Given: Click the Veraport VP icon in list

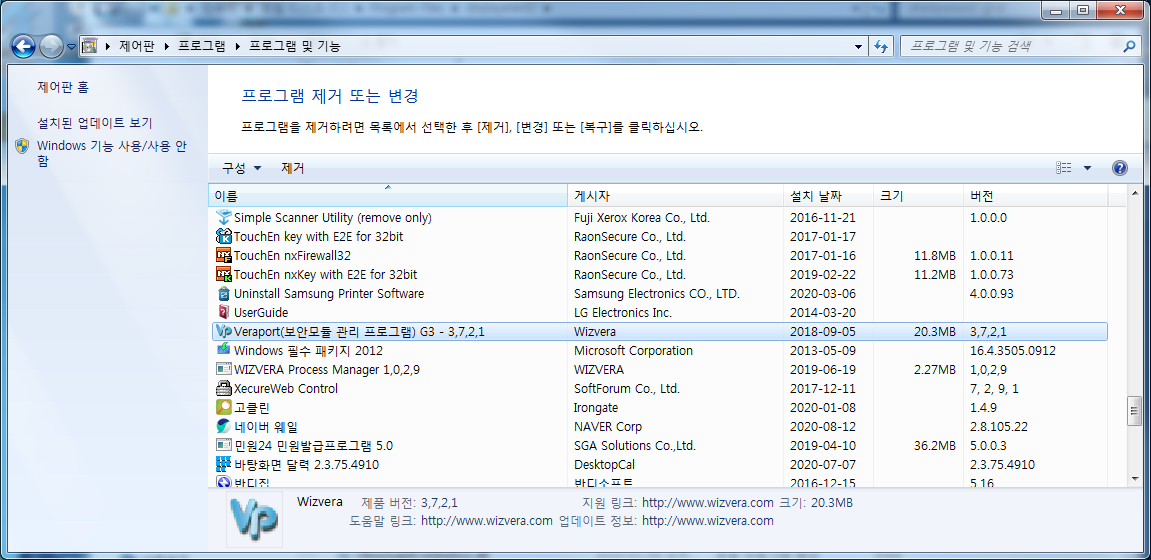Looking at the screenshot, I should [224, 332].
